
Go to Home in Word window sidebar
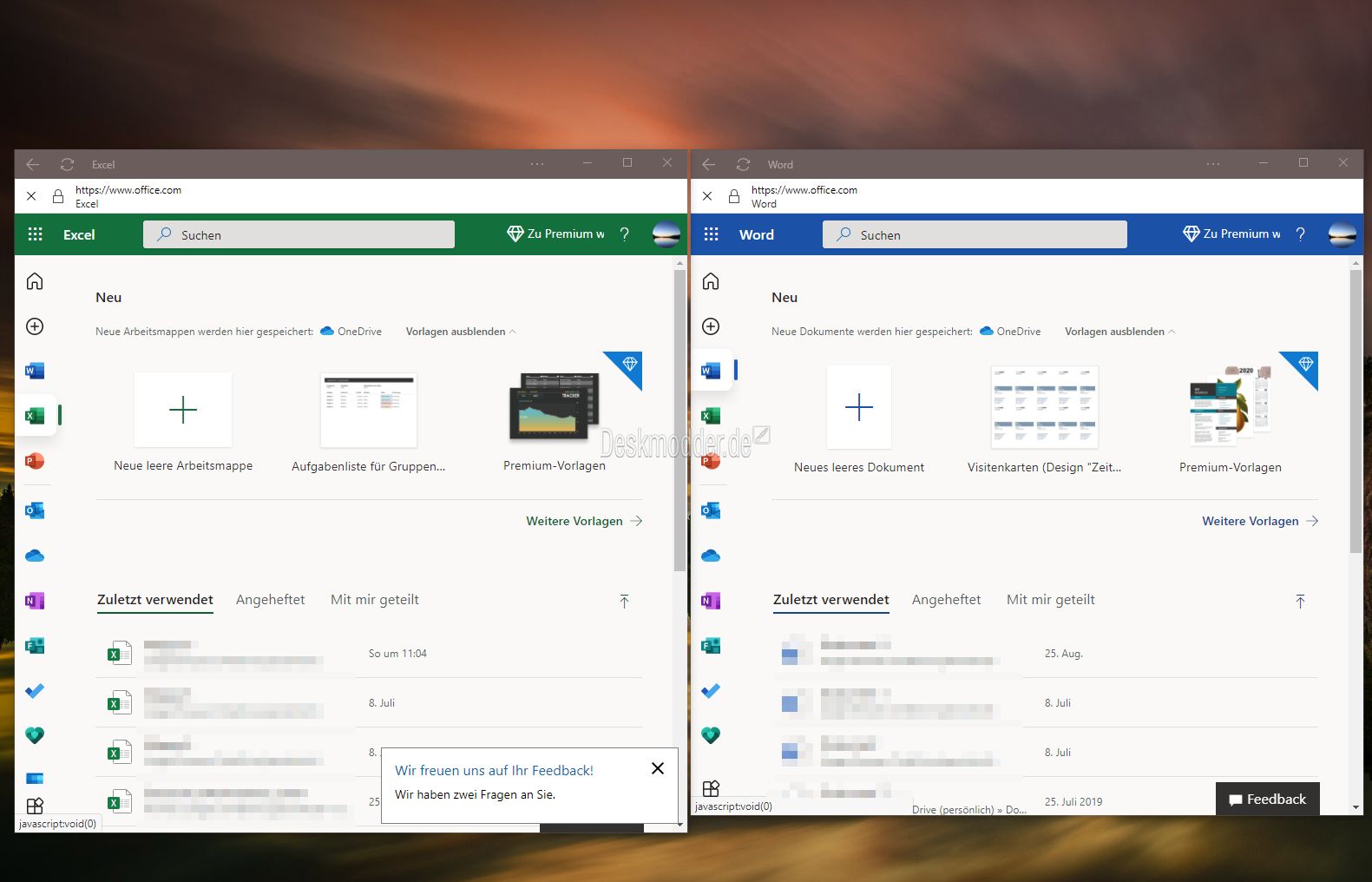point(711,281)
